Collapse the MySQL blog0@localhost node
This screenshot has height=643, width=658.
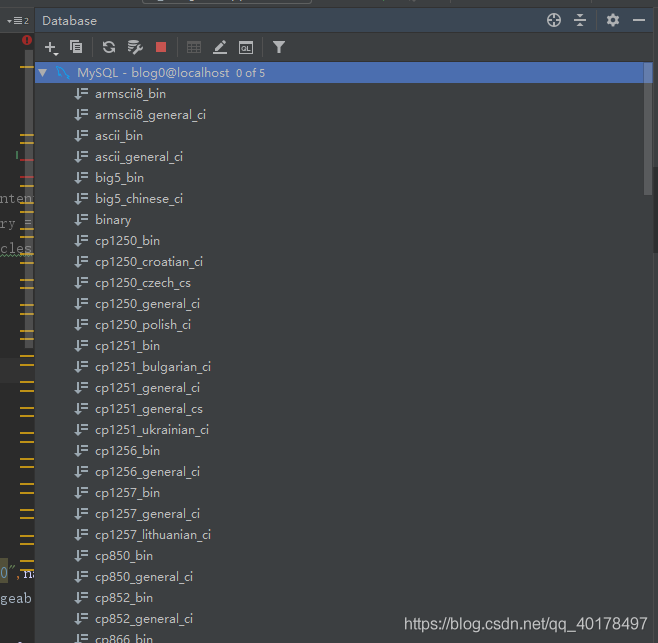tap(42, 73)
